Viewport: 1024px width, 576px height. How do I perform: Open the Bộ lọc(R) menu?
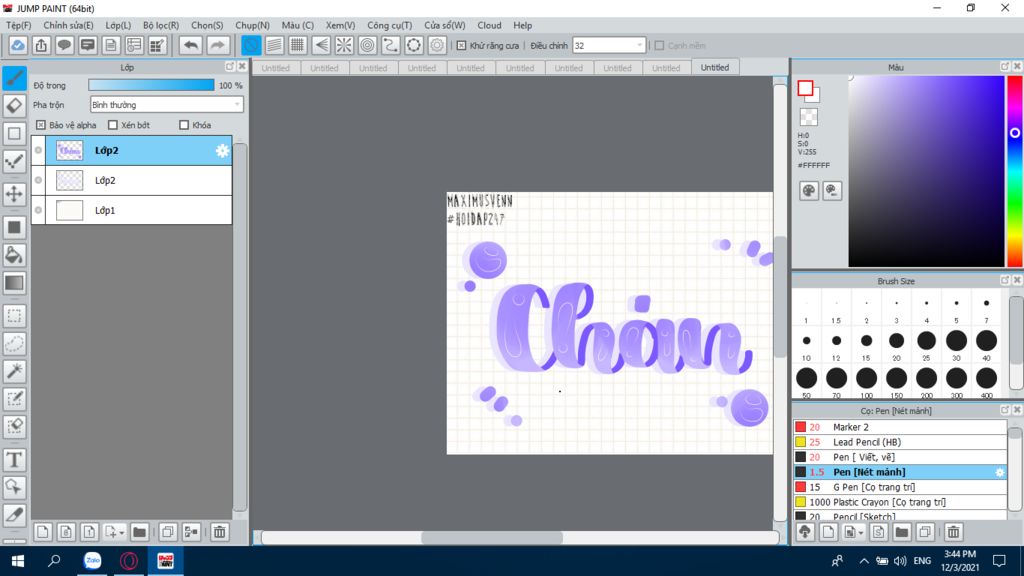(x=161, y=25)
